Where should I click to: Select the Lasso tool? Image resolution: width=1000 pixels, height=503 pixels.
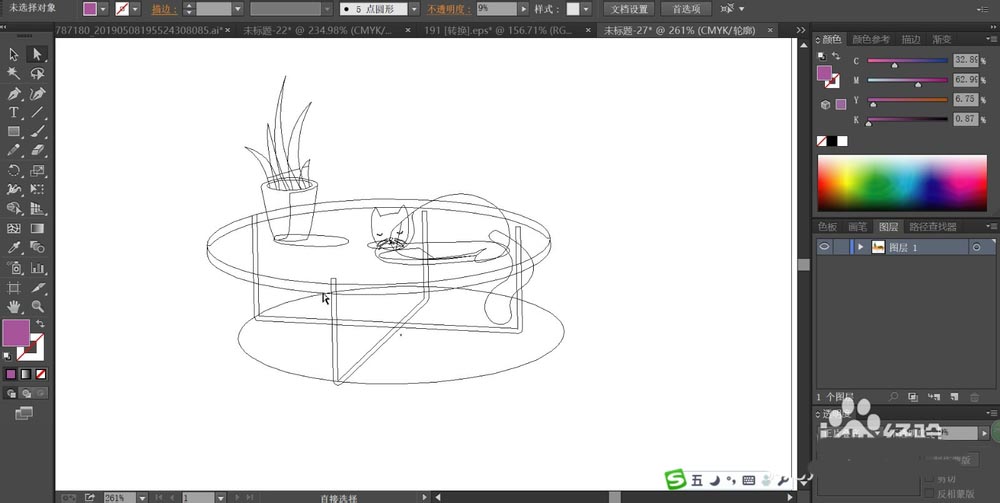point(37,73)
